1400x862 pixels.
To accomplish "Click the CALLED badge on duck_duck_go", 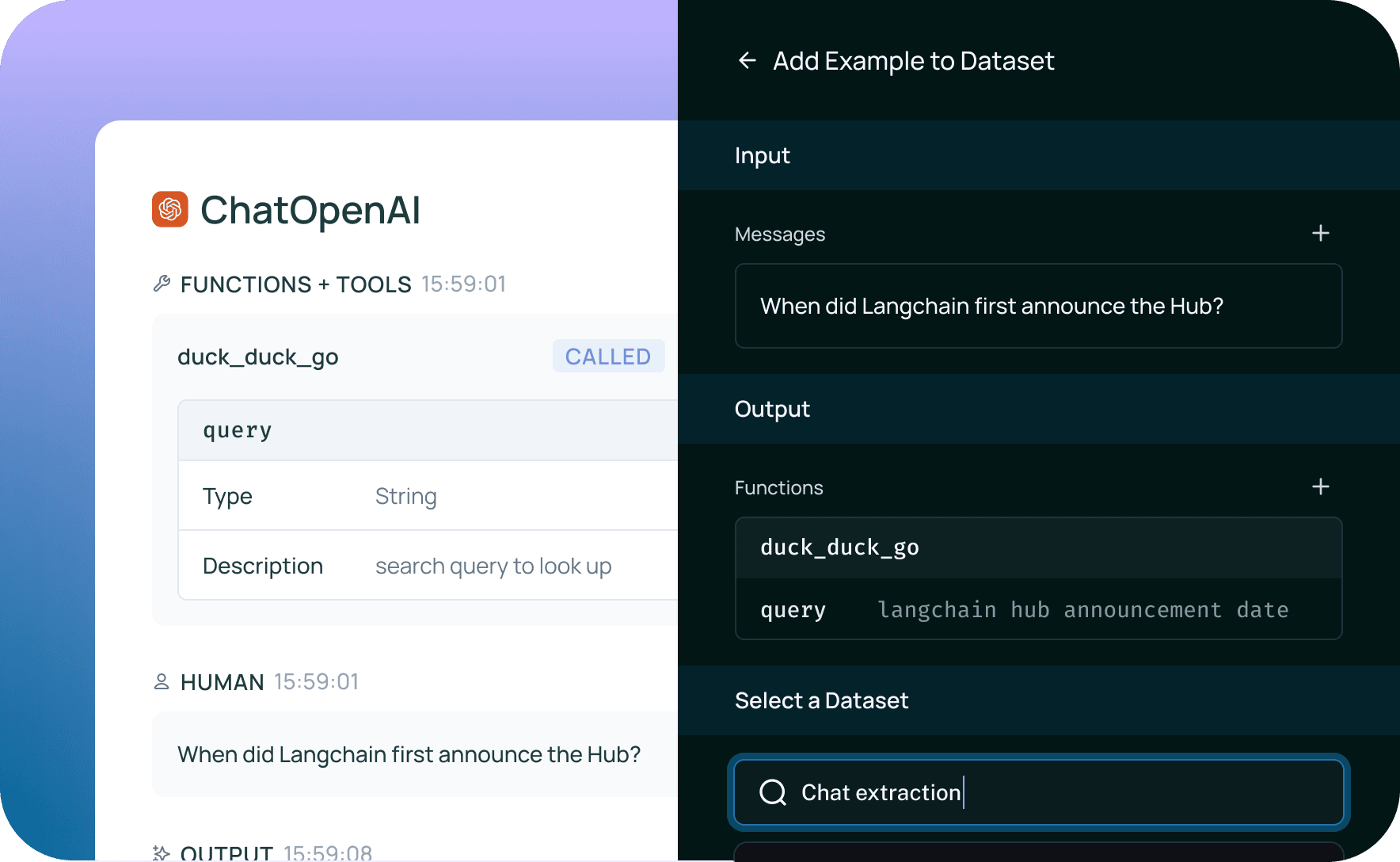I will pyautogui.click(x=607, y=357).
